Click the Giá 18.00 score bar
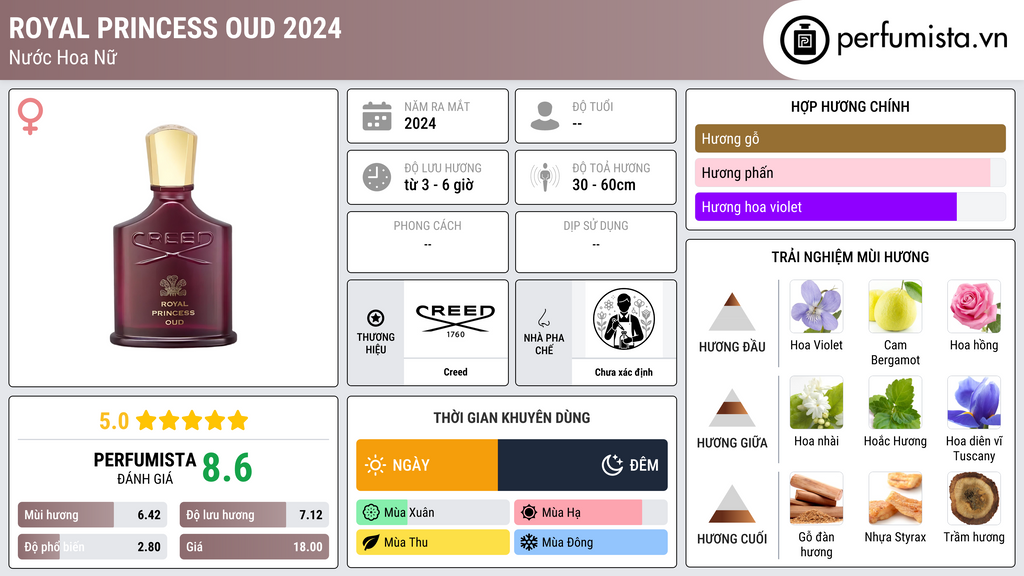The image size is (1024, 576). tap(254, 547)
